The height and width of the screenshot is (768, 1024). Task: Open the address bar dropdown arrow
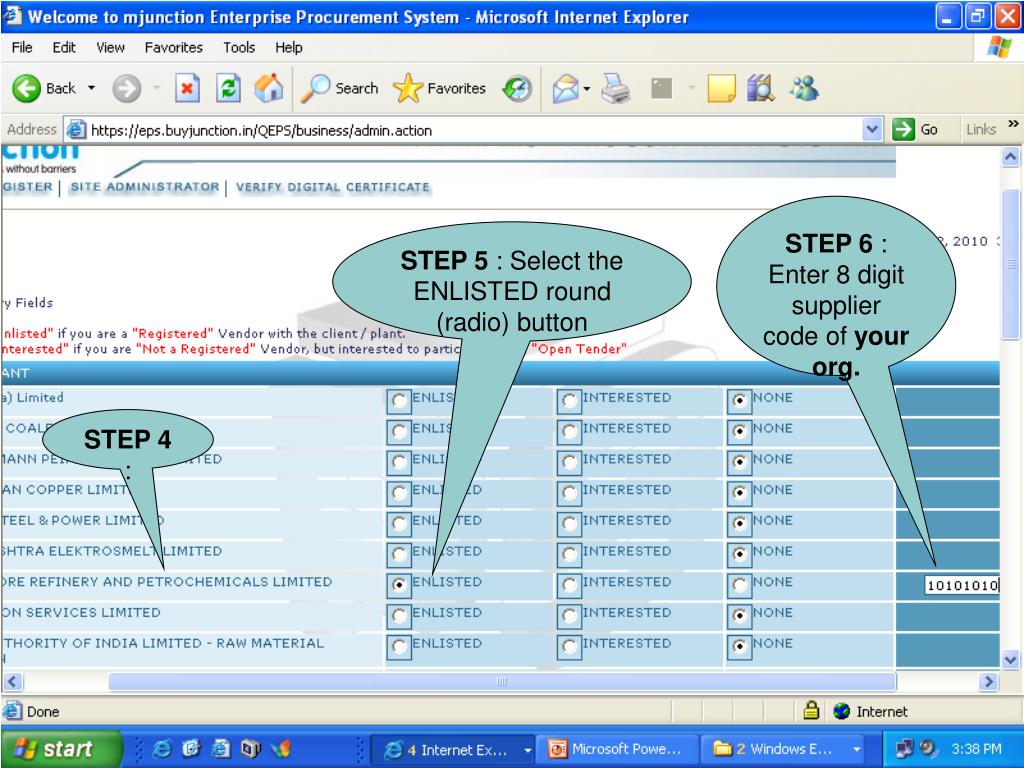click(x=872, y=129)
